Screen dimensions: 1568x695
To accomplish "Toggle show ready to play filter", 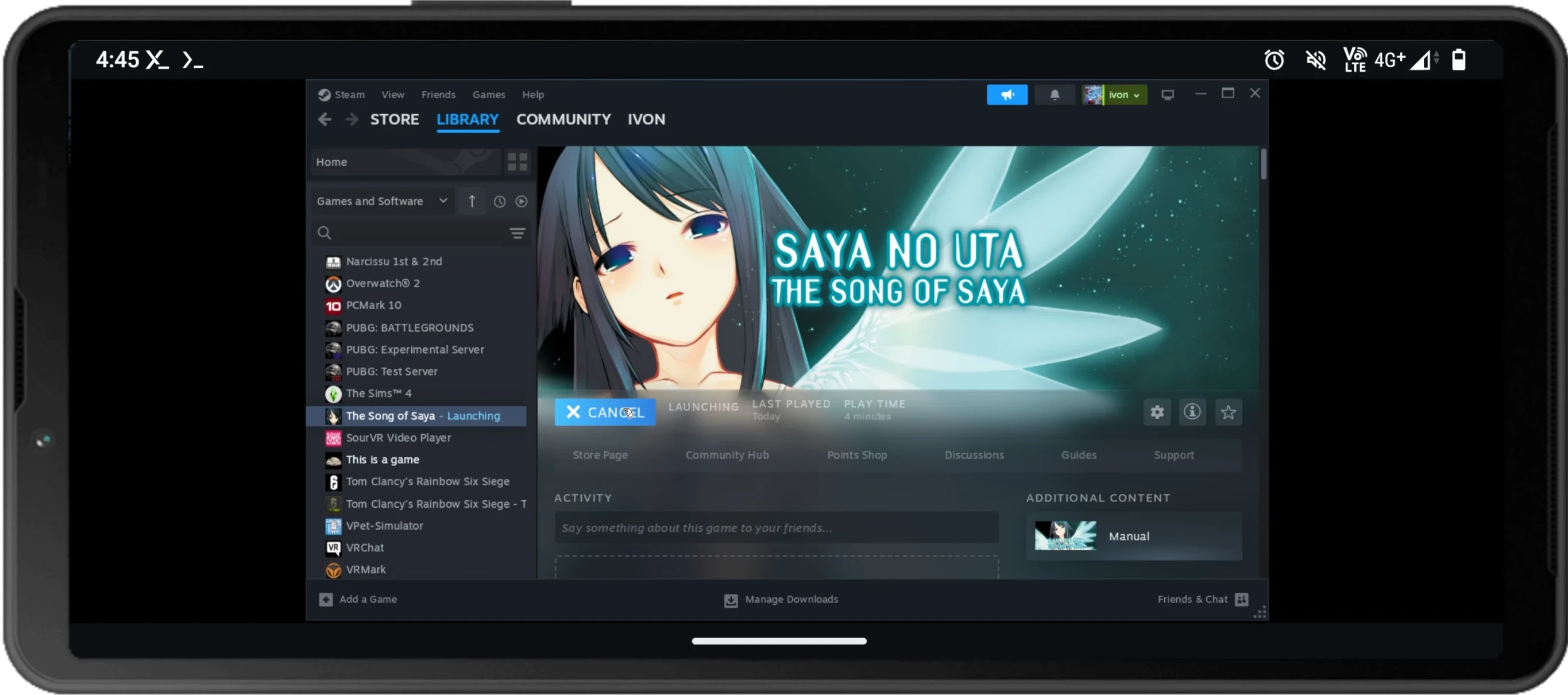I will tap(521, 202).
